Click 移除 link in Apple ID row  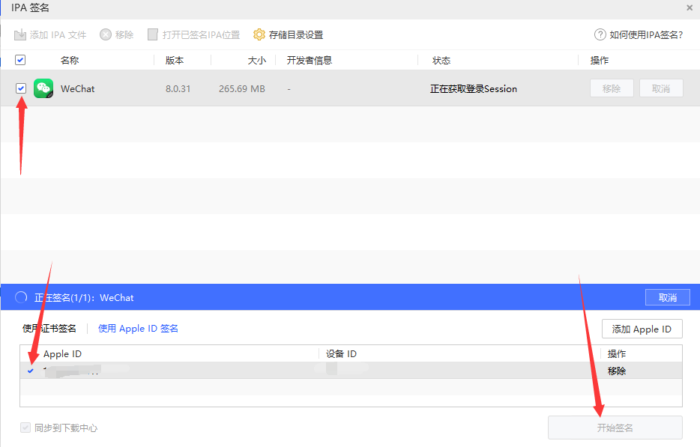(x=617, y=371)
